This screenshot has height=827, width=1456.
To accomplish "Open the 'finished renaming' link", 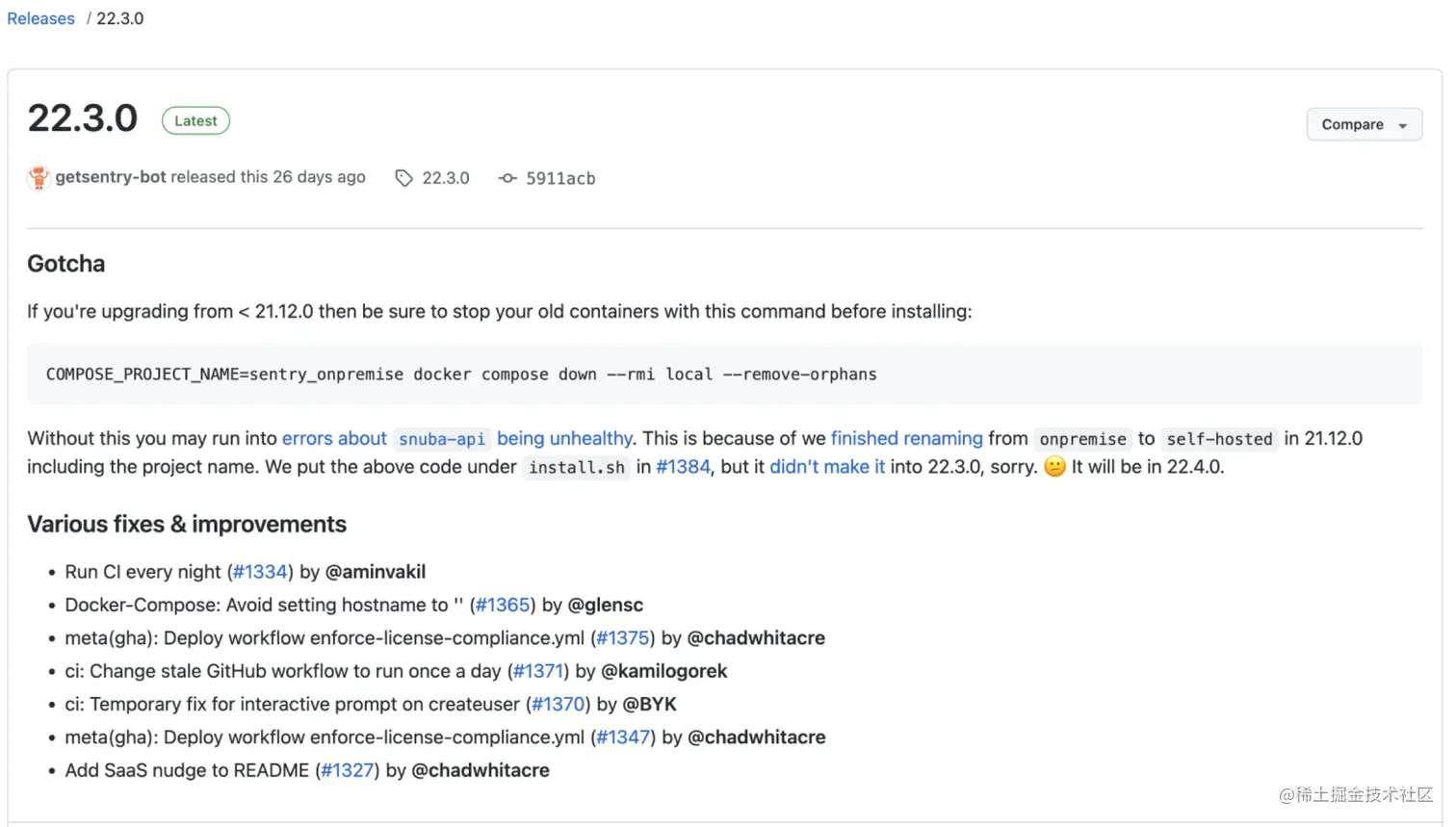I will pyautogui.click(x=907, y=438).
